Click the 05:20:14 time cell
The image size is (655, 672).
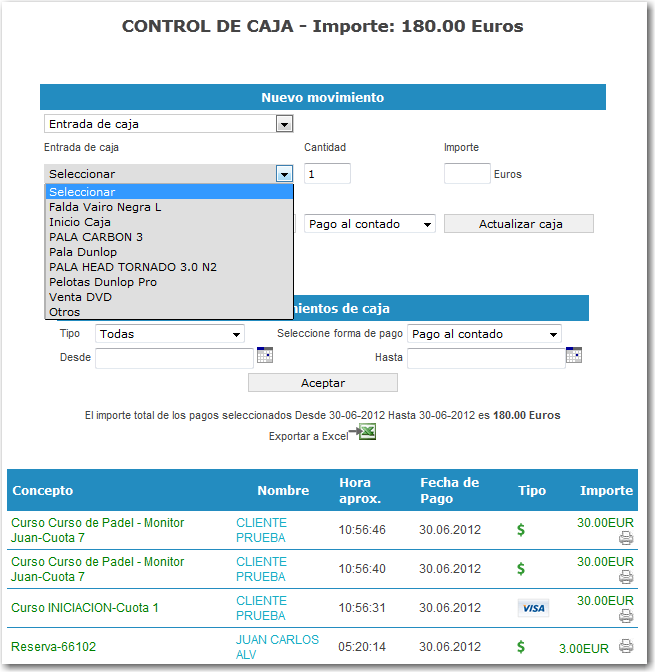point(362,647)
